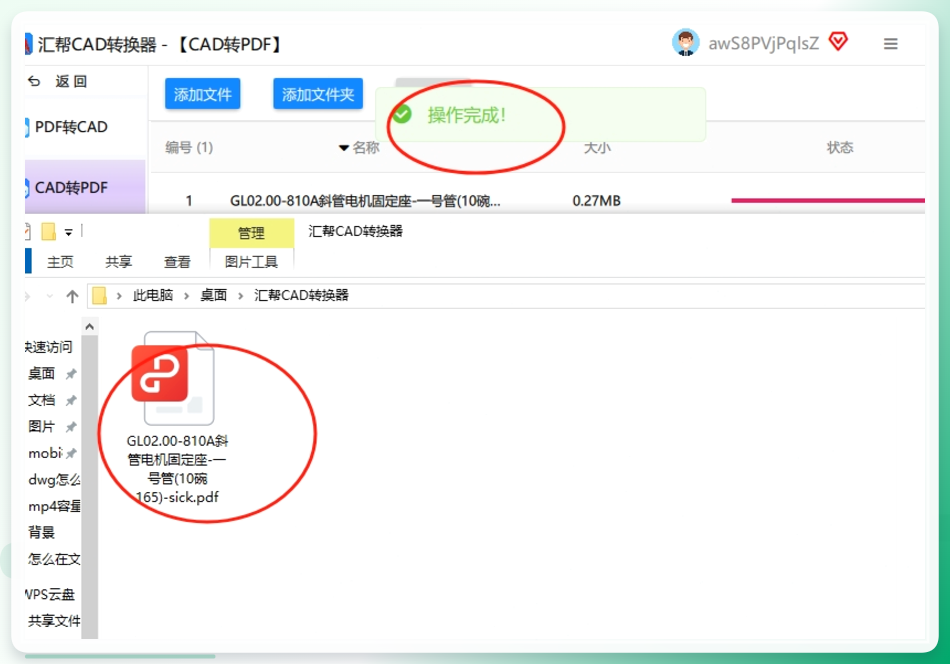Viewport: 950px width, 664px height.
Task: Click the 添加文件 button
Action: [202, 94]
